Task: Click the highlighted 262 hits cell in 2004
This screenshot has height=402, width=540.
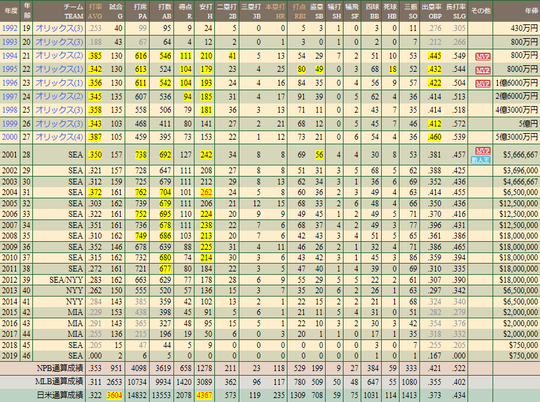Action: point(206,193)
